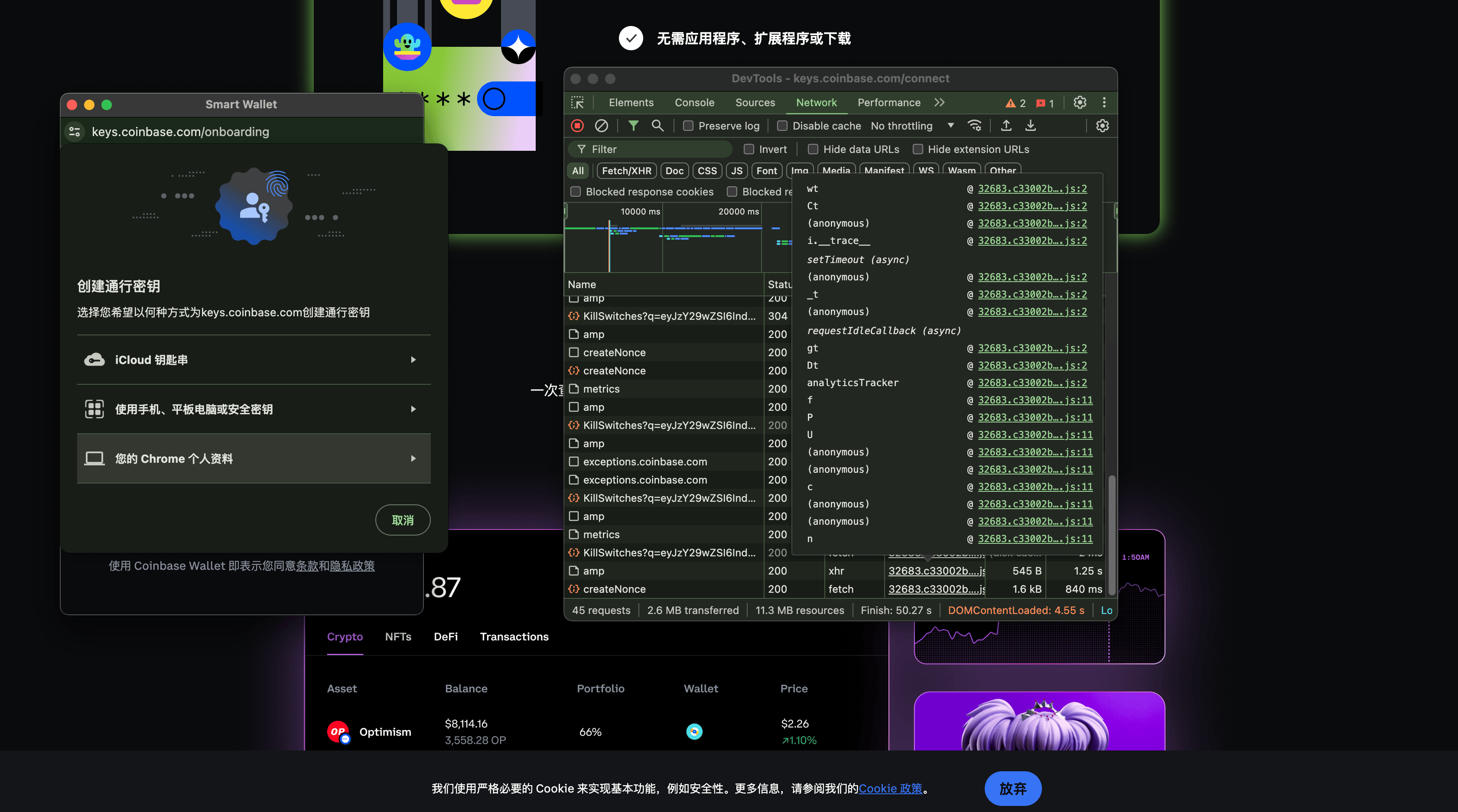Enable Disable cache checkbox
This screenshot has width=1458, height=812.
pos(782,126)
